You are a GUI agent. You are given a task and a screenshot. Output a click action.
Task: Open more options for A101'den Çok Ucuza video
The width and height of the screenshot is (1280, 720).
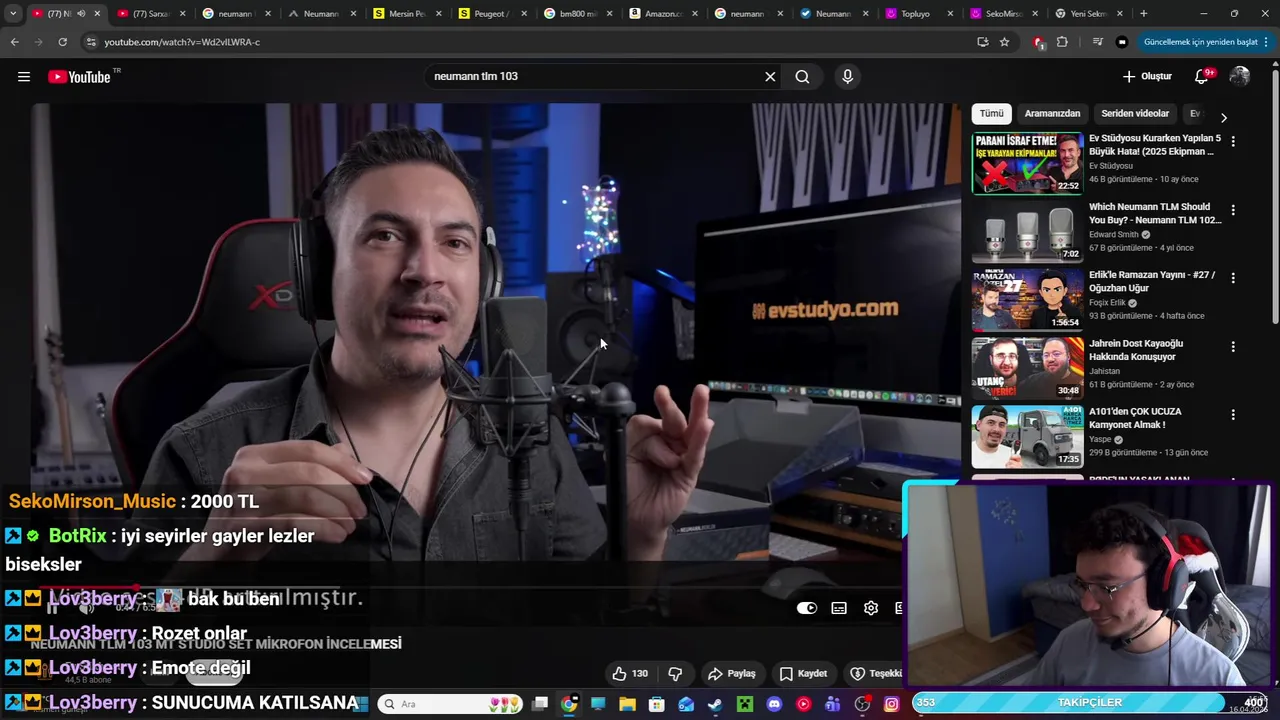(1233, 414)
